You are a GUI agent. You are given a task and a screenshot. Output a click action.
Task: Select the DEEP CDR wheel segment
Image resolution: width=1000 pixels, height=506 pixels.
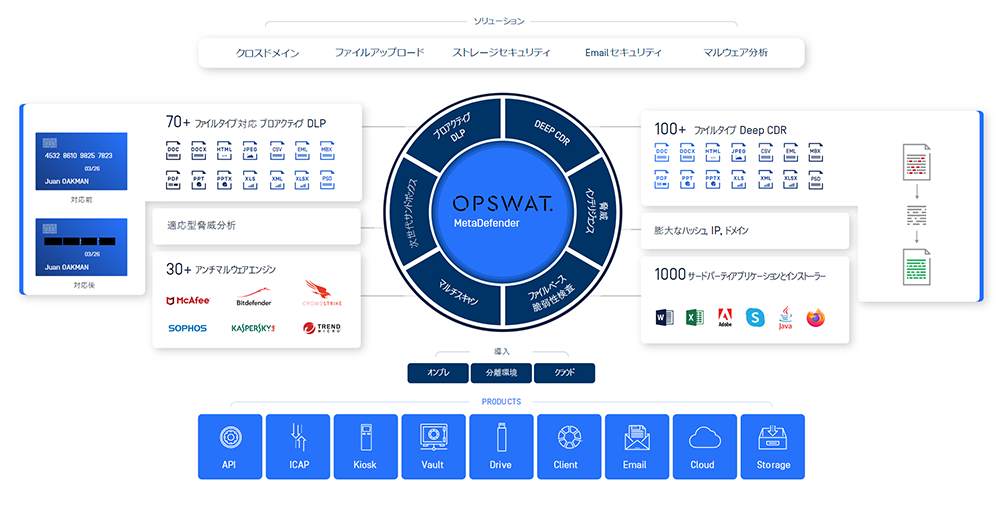550,131
